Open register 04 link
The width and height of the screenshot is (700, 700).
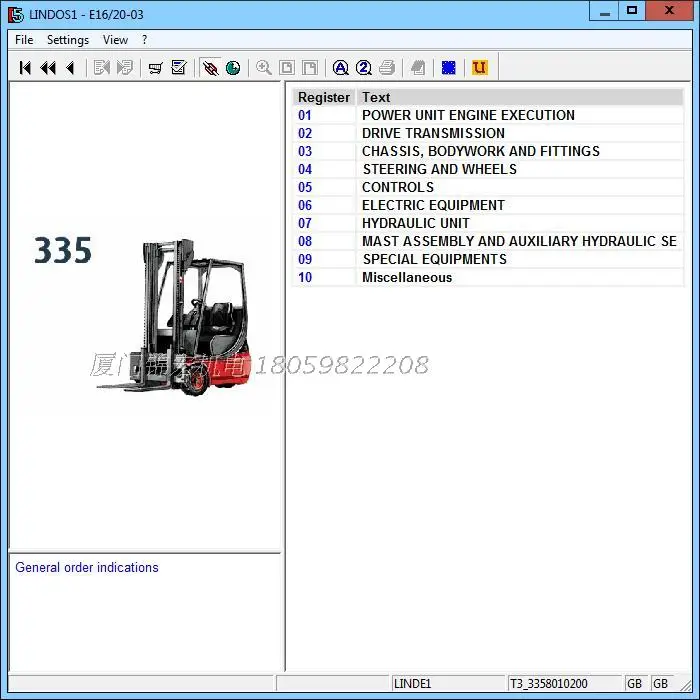click(x=305, y=169)
